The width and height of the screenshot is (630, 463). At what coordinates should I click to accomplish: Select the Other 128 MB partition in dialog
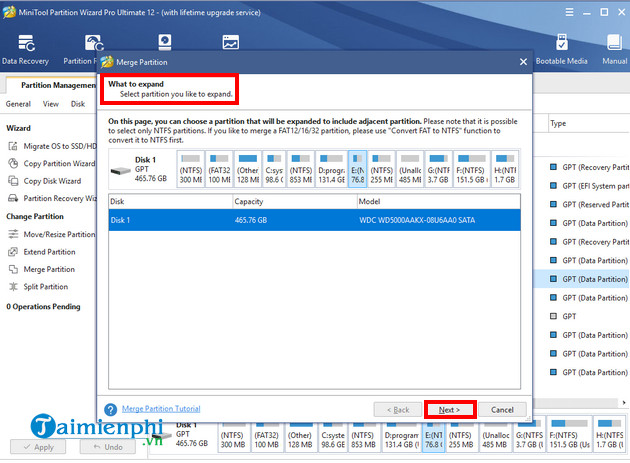[248, 169]
